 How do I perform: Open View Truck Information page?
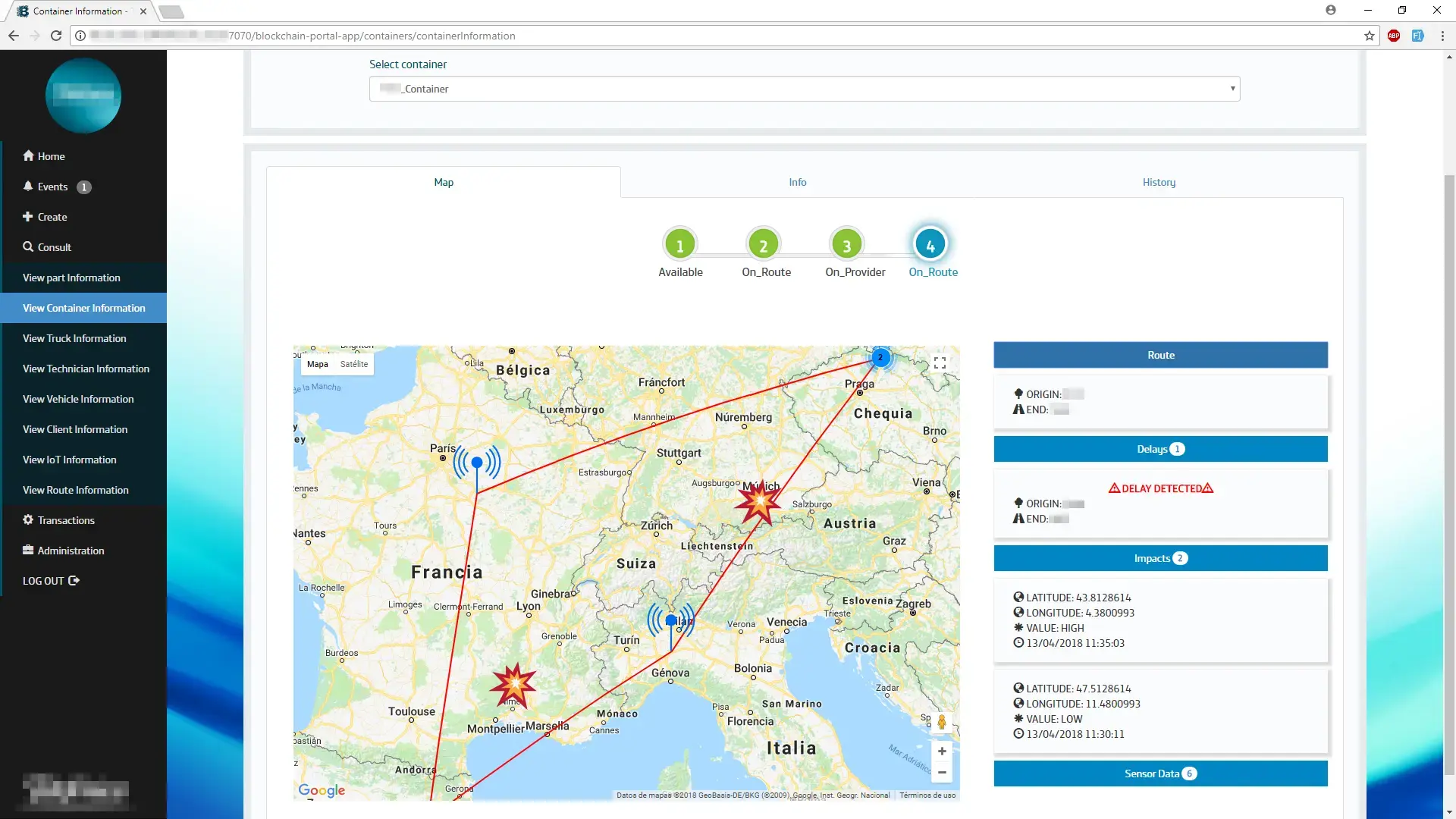pyautogui.click(x=74, y=338)
